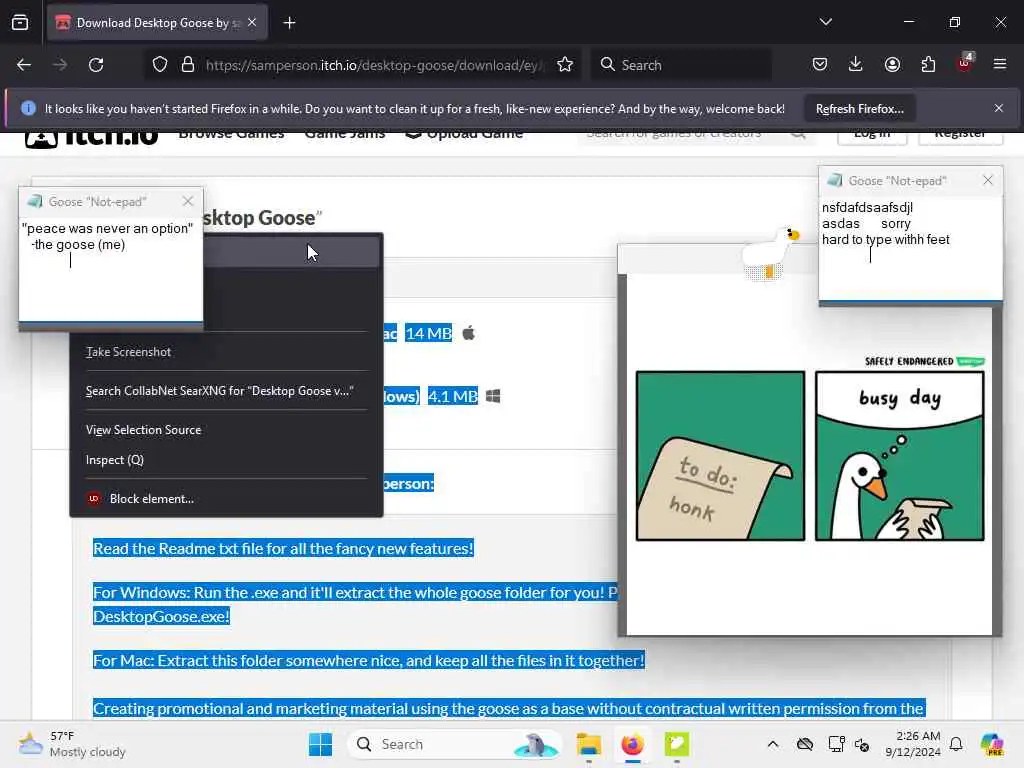Open the Copilot preview tray icon
The height and width of the screenshot is (768, 1024).
coord(992,744)
